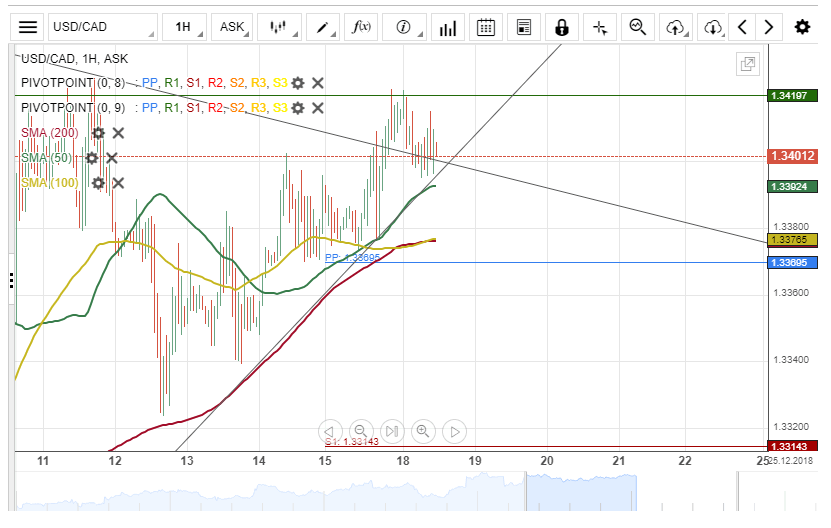Viewport: 831px width, 528px height.
Task: Open the f(x) indicators menu
Action: [x=360, y=27]
